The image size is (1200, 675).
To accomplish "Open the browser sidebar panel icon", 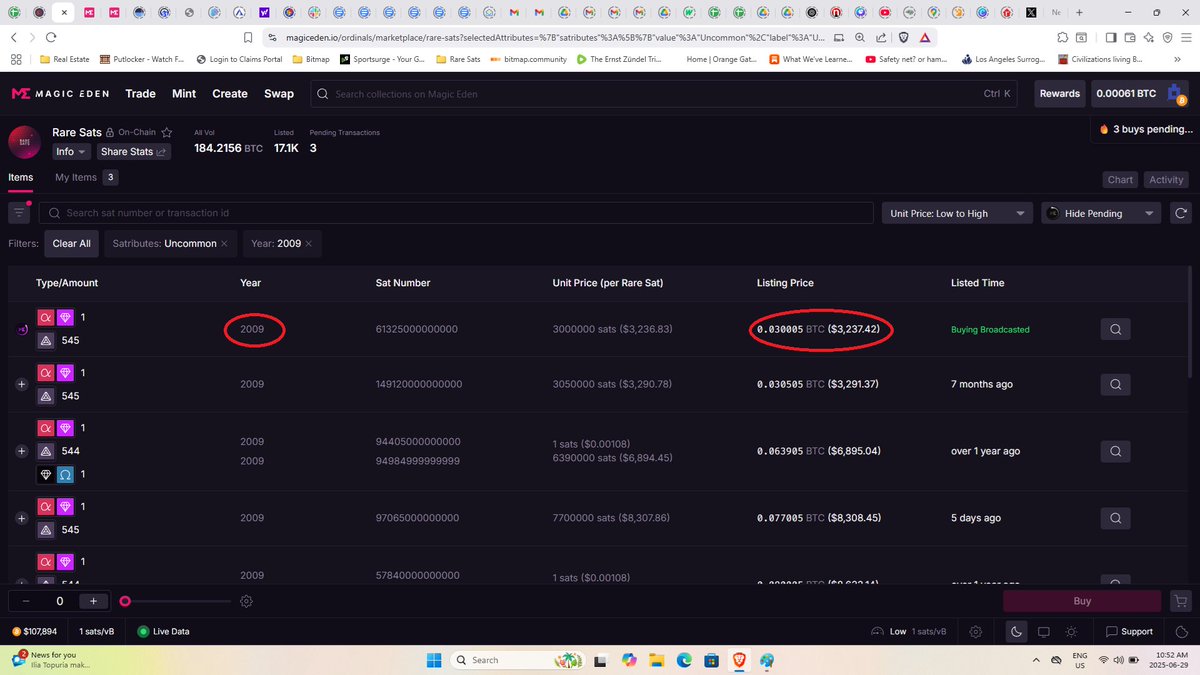I will [1110, 37].
